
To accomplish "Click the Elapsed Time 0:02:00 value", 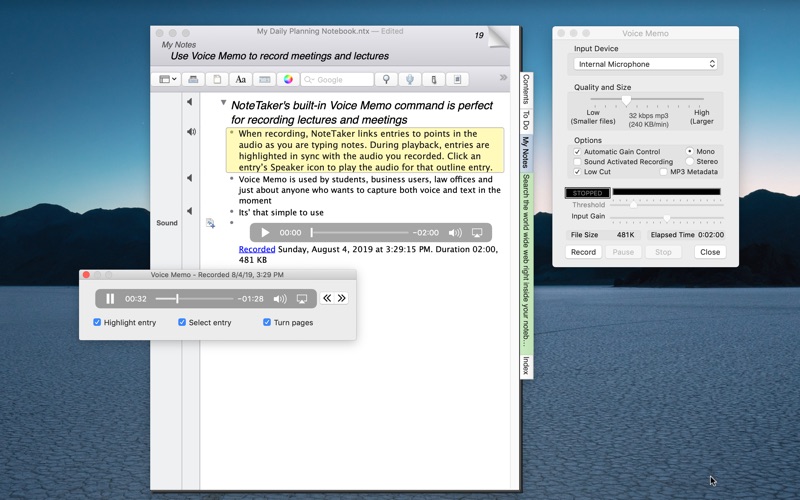I will [711, 235].
